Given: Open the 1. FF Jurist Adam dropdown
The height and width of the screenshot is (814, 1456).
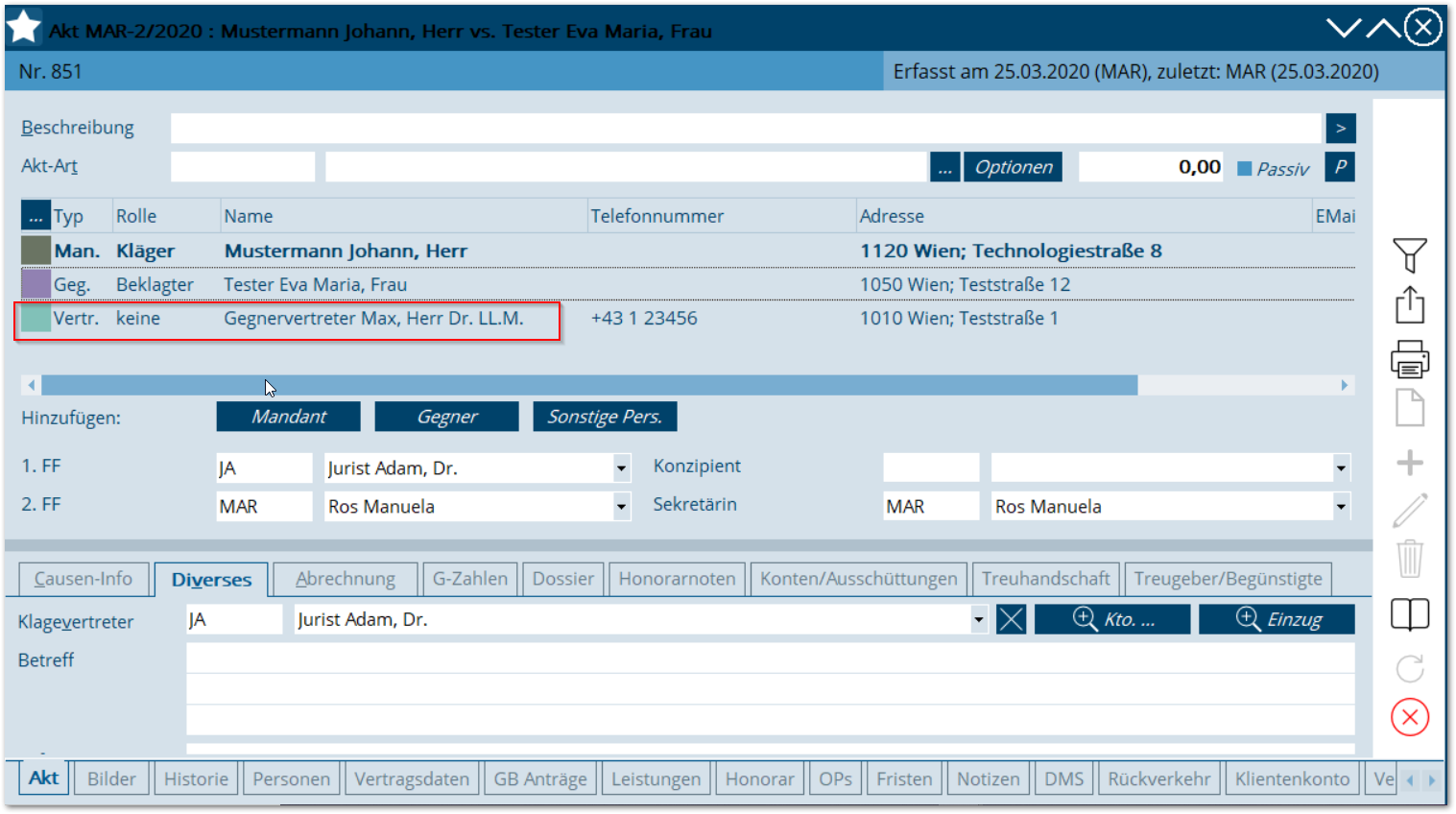Looking at the screenshot, I should [622, 468].
